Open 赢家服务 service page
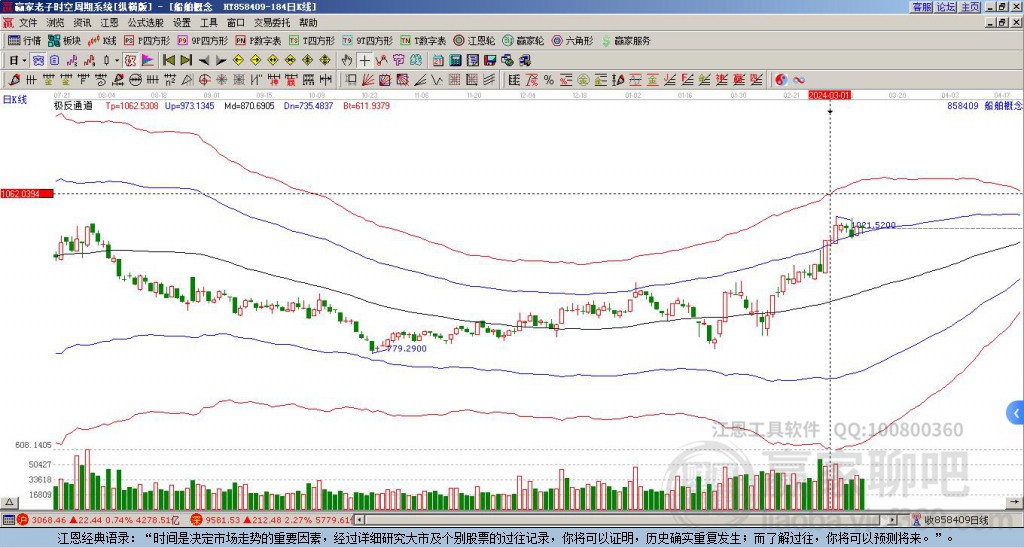1024x548 pixels. click(x=626, y=40)
